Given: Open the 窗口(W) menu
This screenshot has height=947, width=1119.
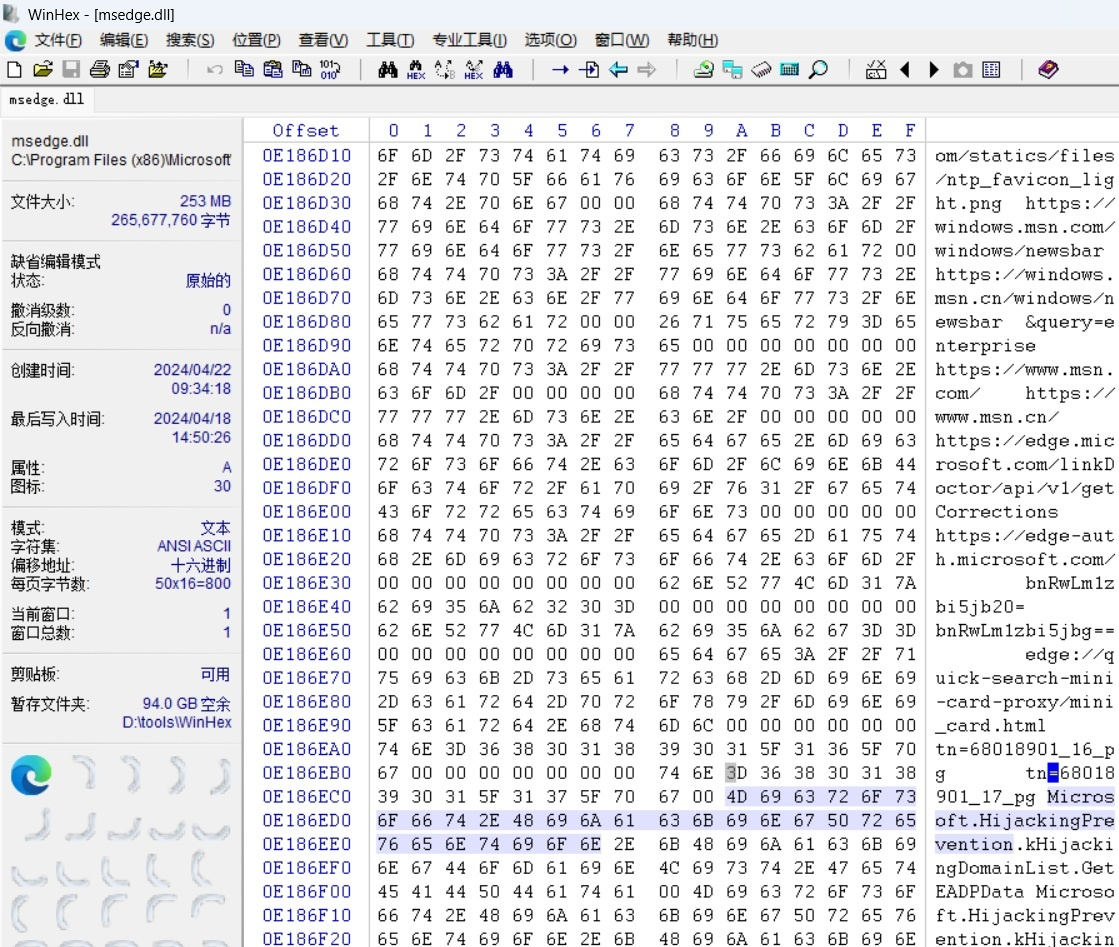Looking at the screenshot, I should [622, 41].
